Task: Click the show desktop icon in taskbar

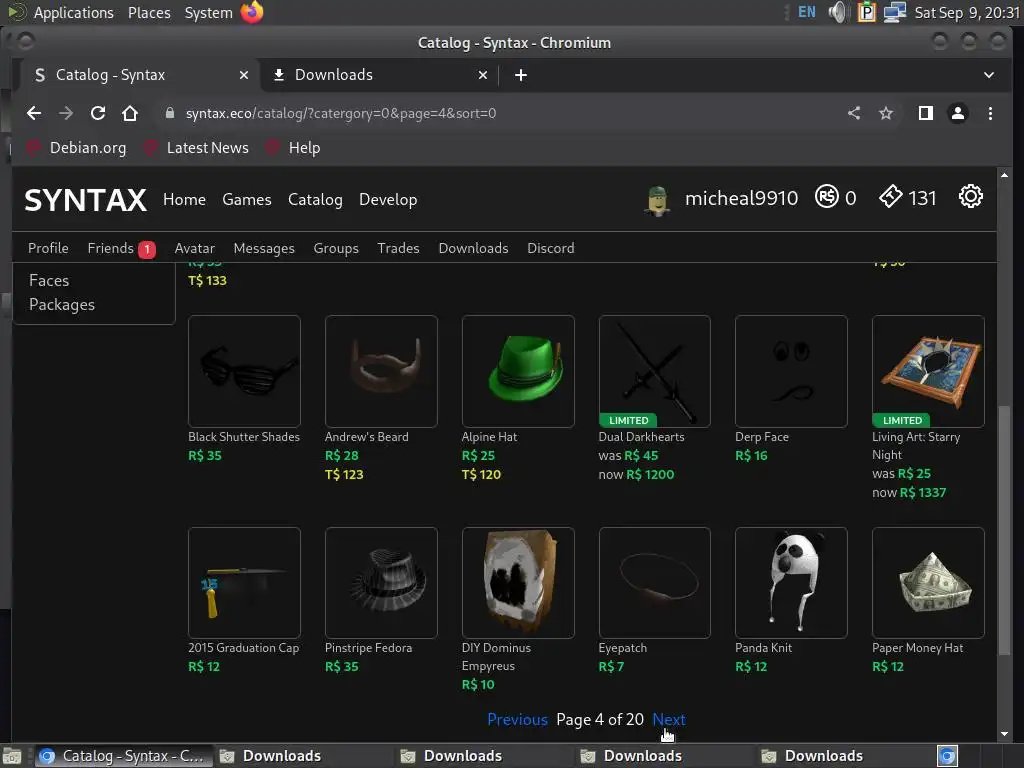Action: (12, 756)
